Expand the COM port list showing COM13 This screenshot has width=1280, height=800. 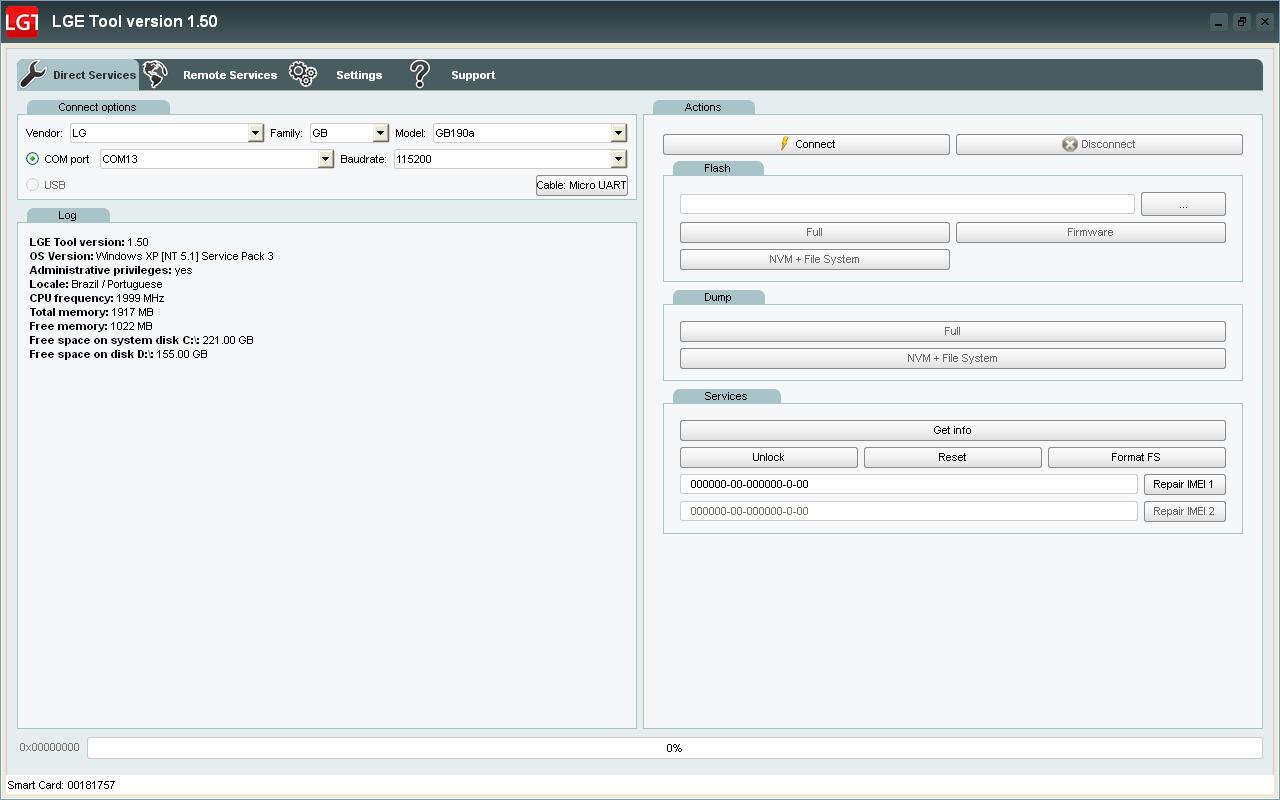[x=325, y=159]
